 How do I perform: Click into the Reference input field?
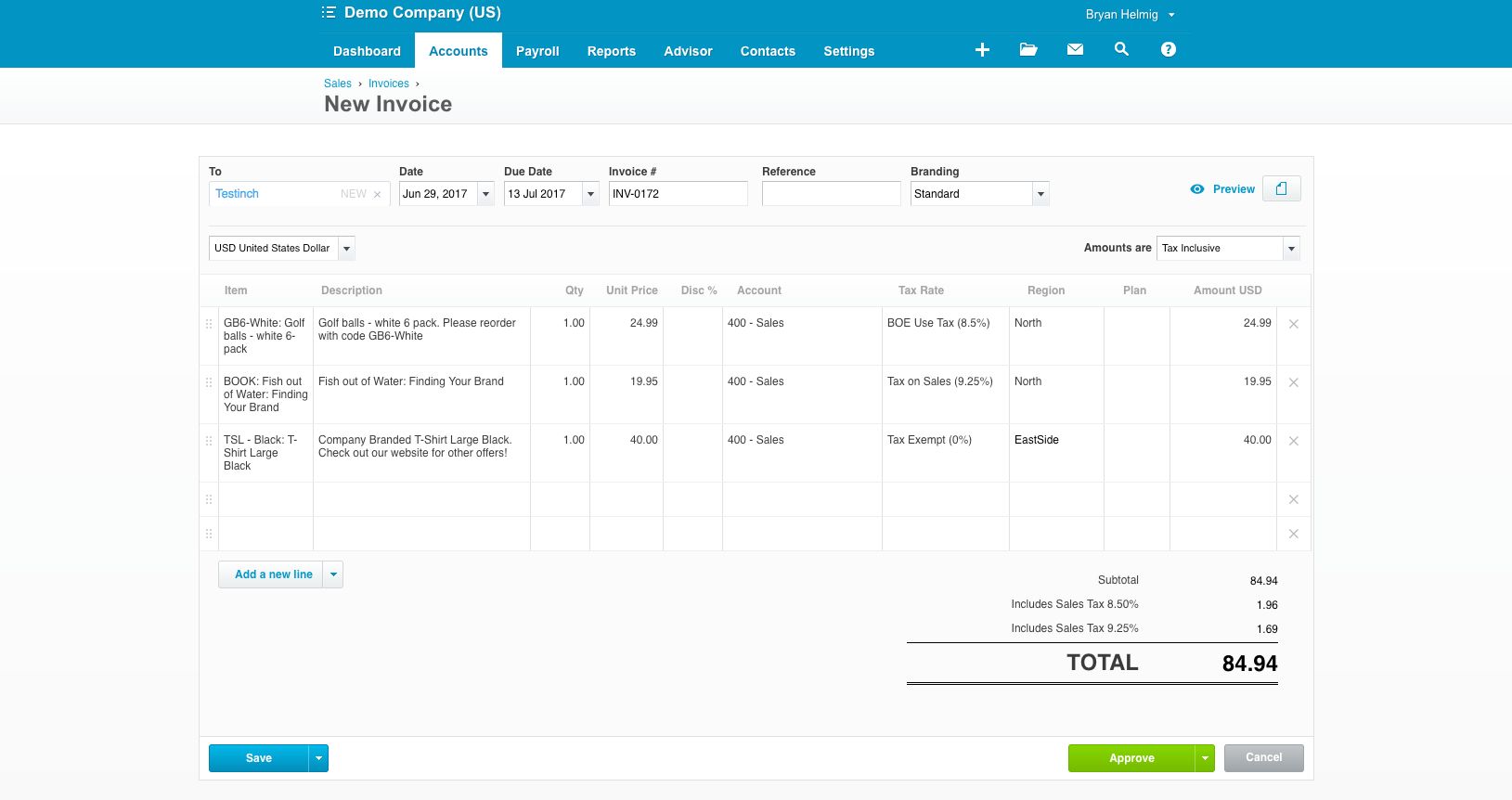pyautogui.click(x=831, y=194)
